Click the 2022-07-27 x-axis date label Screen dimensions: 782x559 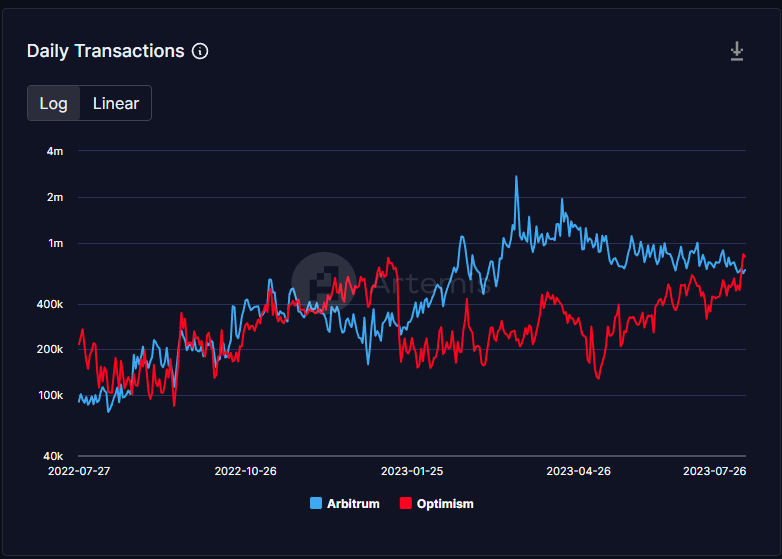click(x=78, y=470)
